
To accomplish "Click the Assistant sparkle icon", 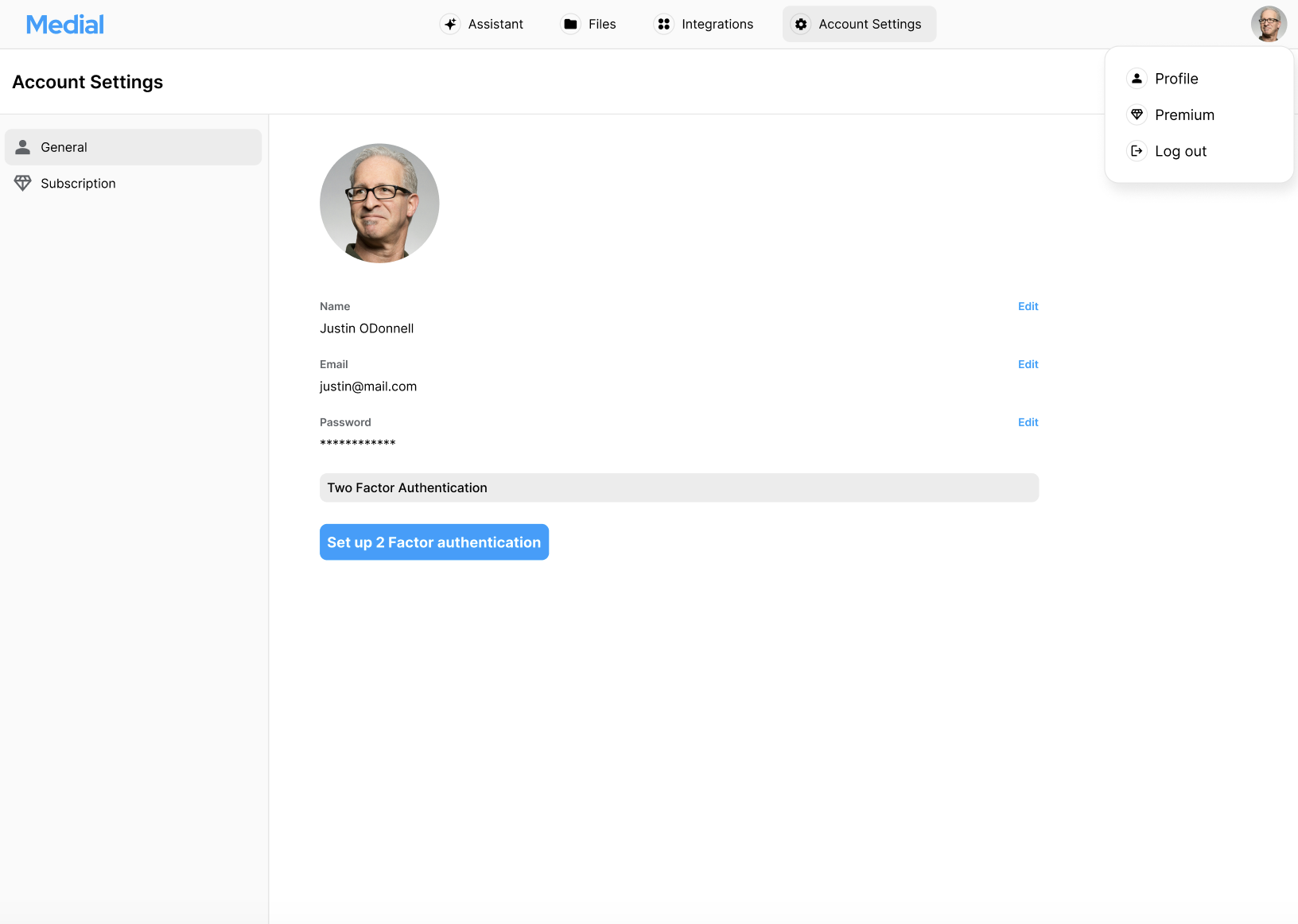I will [450, 25].
